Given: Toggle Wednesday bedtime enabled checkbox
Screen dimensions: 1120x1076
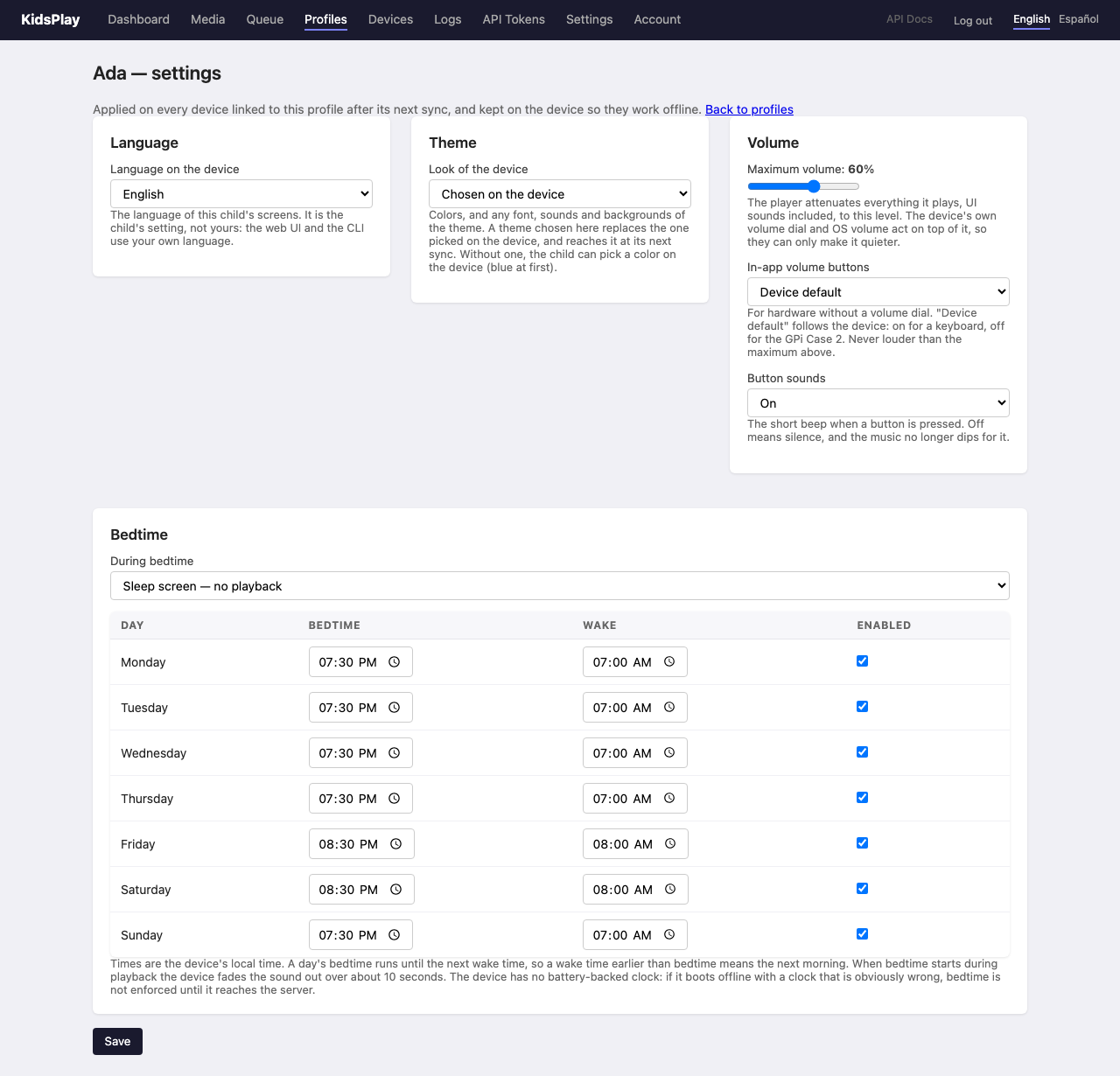Looking at the screenshot, I should pos(863,752).
